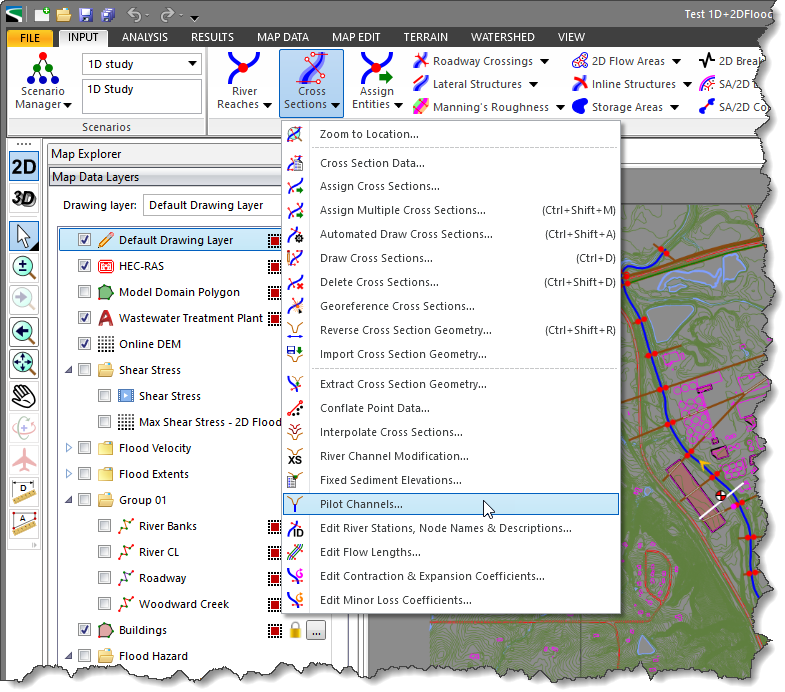Enable the River Banks layer checkbox

[105, 526]
